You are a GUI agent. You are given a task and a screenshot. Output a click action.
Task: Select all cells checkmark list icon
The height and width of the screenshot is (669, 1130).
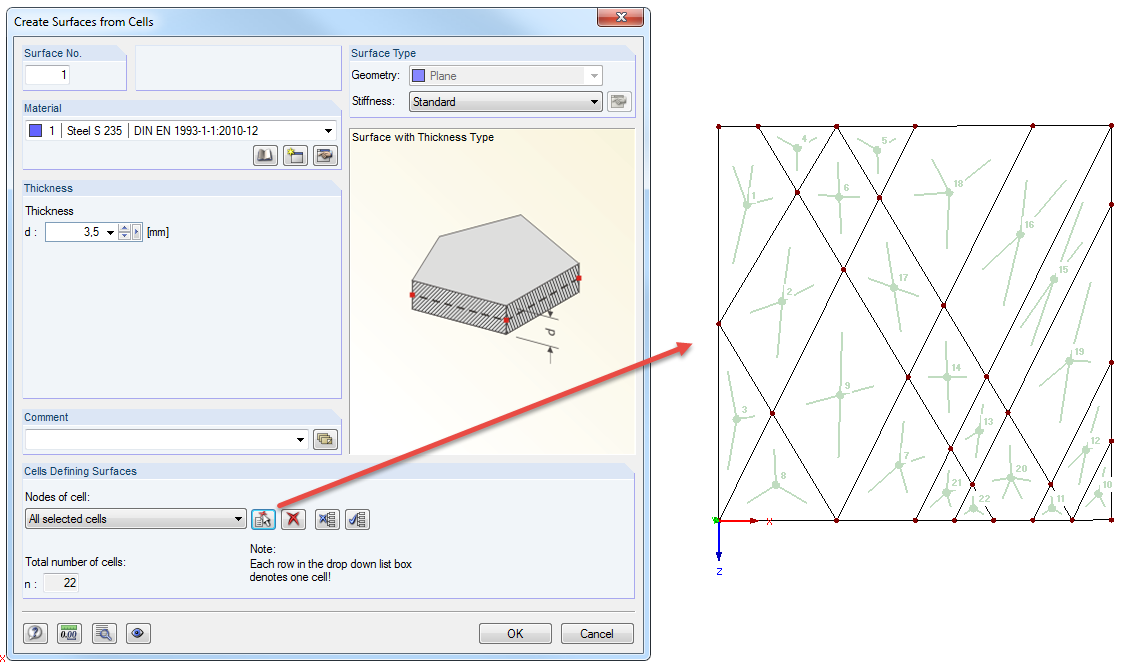(357, 519)
